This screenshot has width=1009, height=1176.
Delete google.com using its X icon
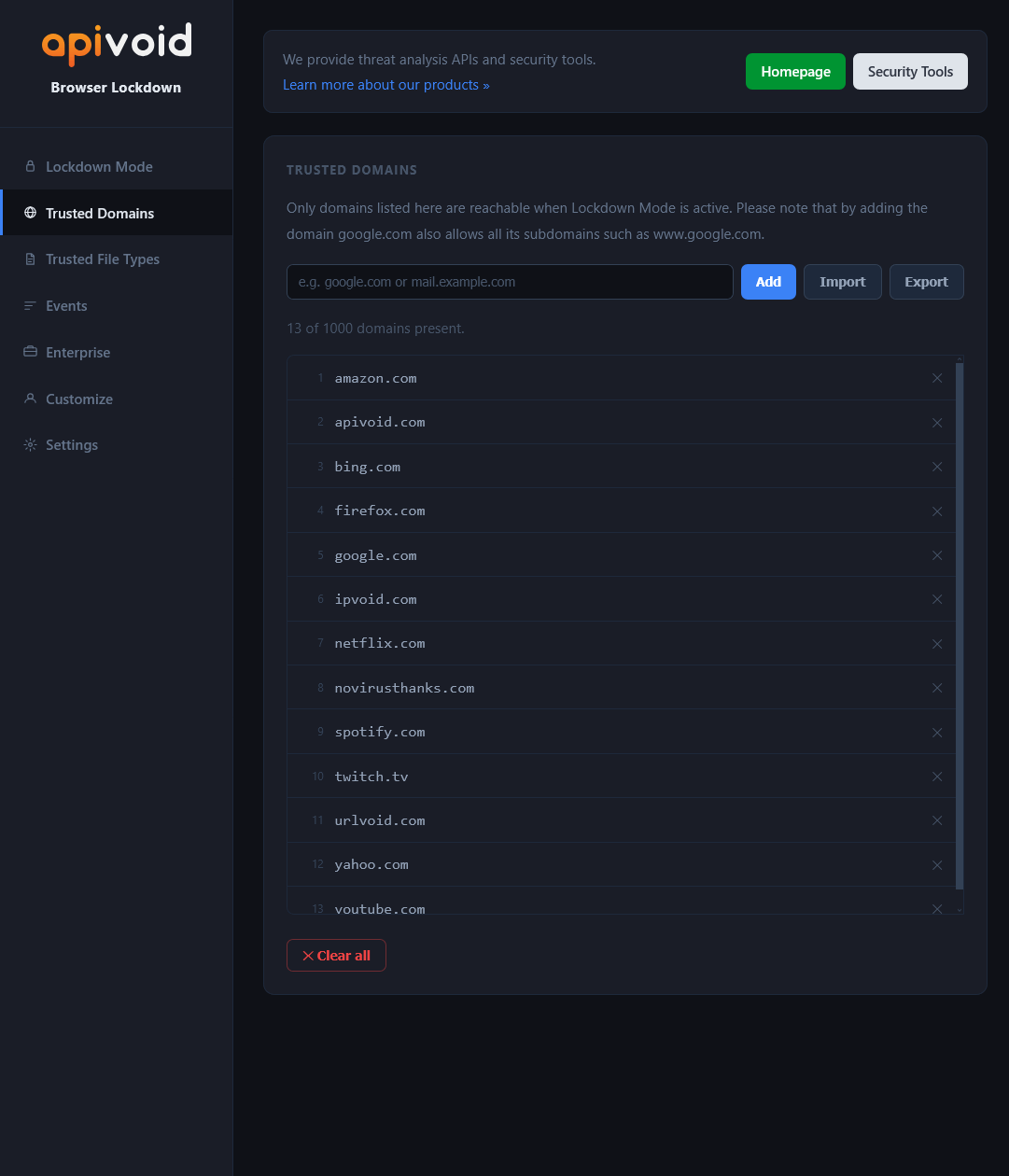tap(937, 554)
